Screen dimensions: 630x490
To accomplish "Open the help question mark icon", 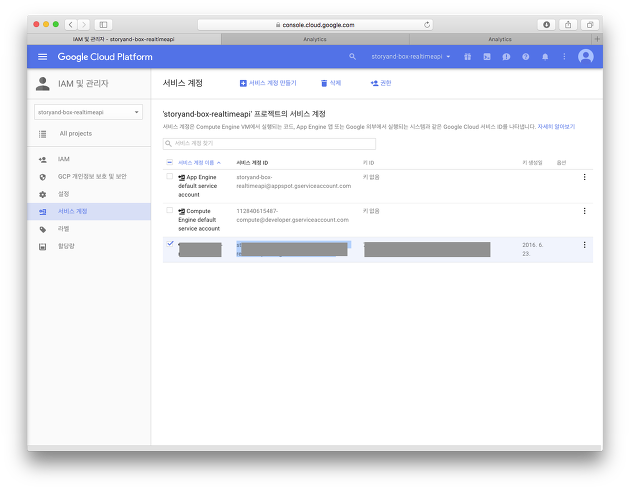I will click(525, 57).
